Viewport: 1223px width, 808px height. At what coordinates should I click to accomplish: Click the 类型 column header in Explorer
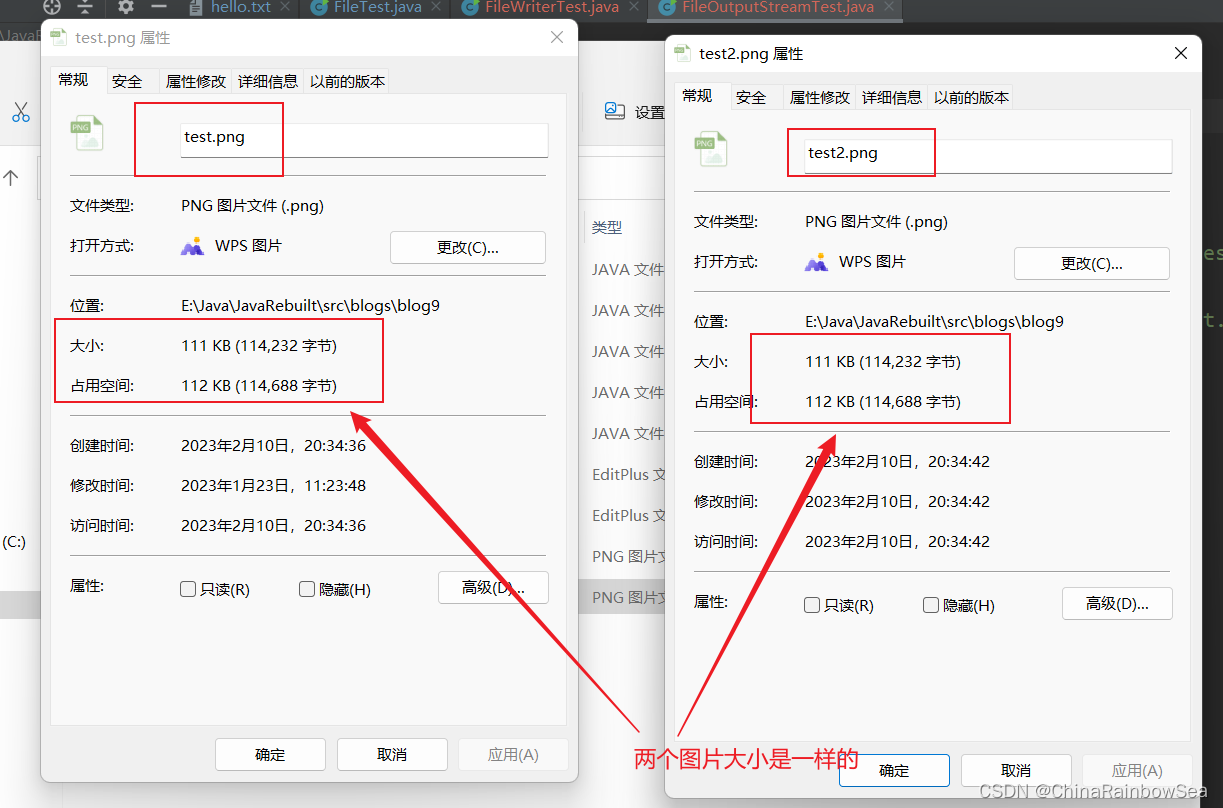tap(607, 228)
